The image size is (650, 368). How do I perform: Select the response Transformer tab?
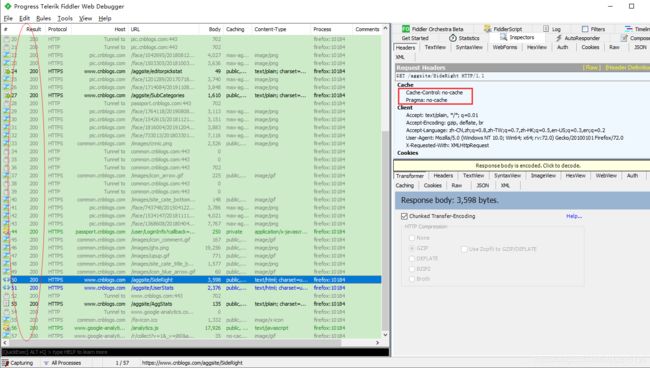click(410, 176)
